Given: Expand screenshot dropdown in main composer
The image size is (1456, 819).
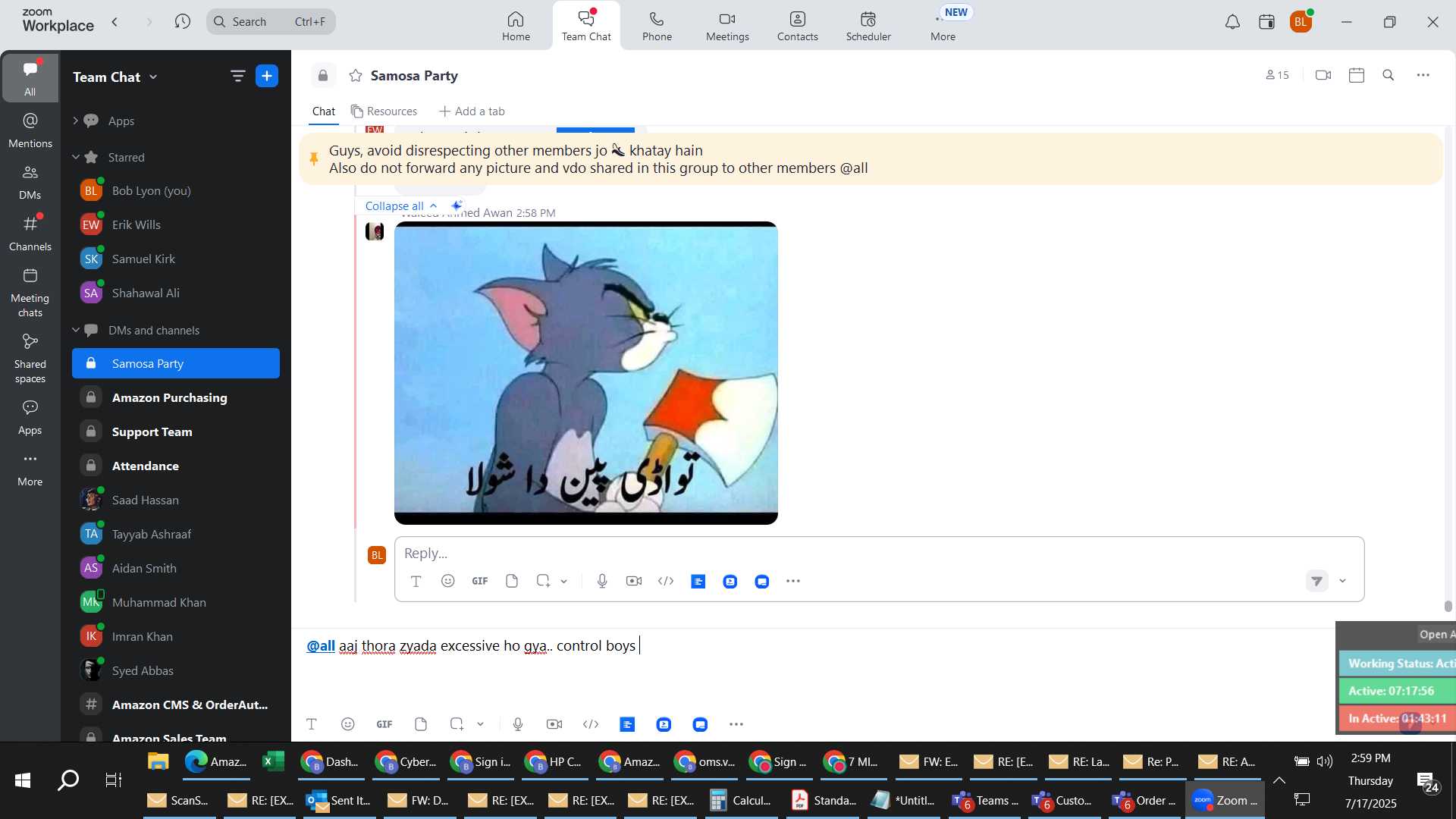Looking at the screenshot, I should click(x=480, y=725).
